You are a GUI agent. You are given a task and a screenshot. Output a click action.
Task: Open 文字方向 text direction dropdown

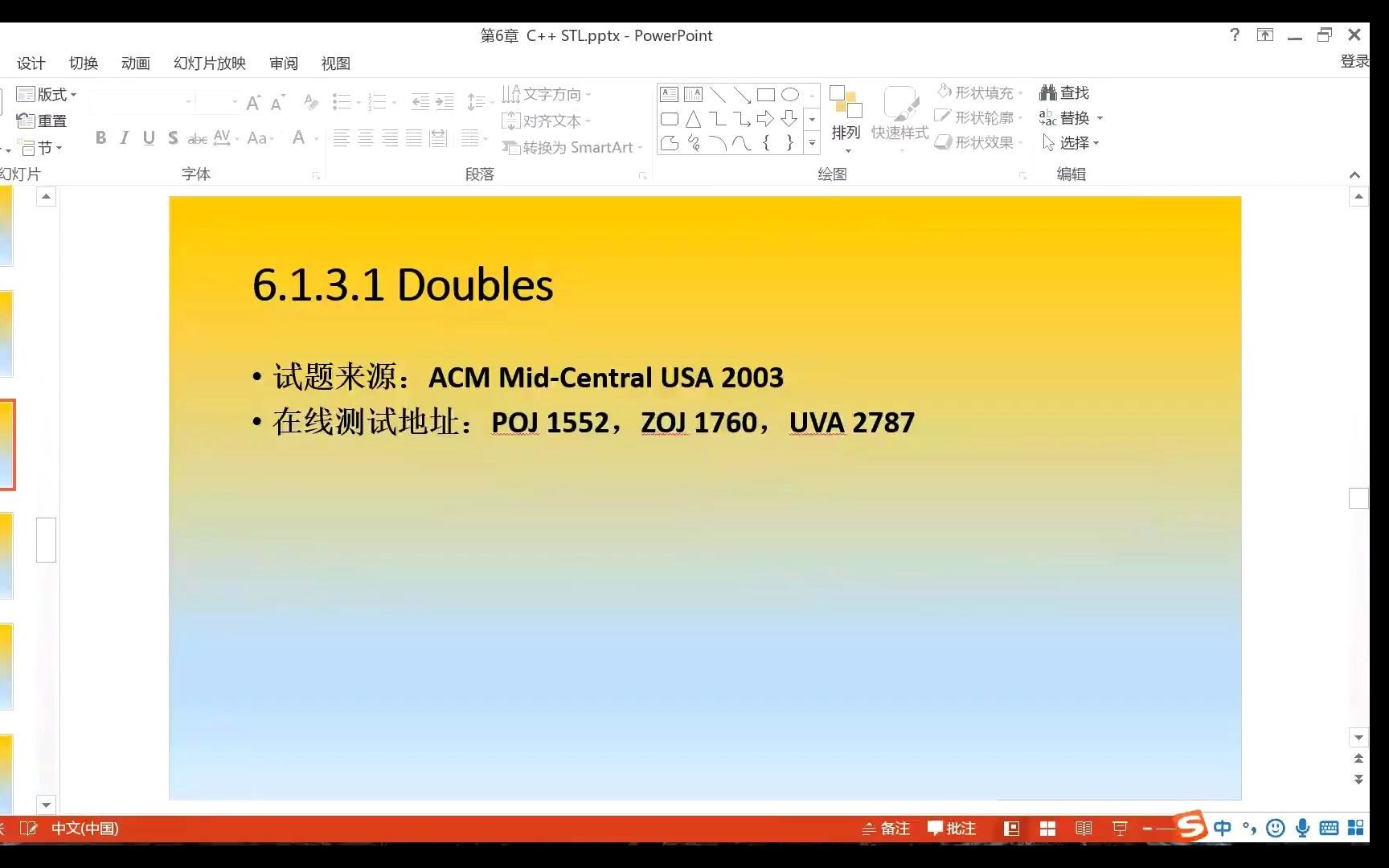pos(547,95)
